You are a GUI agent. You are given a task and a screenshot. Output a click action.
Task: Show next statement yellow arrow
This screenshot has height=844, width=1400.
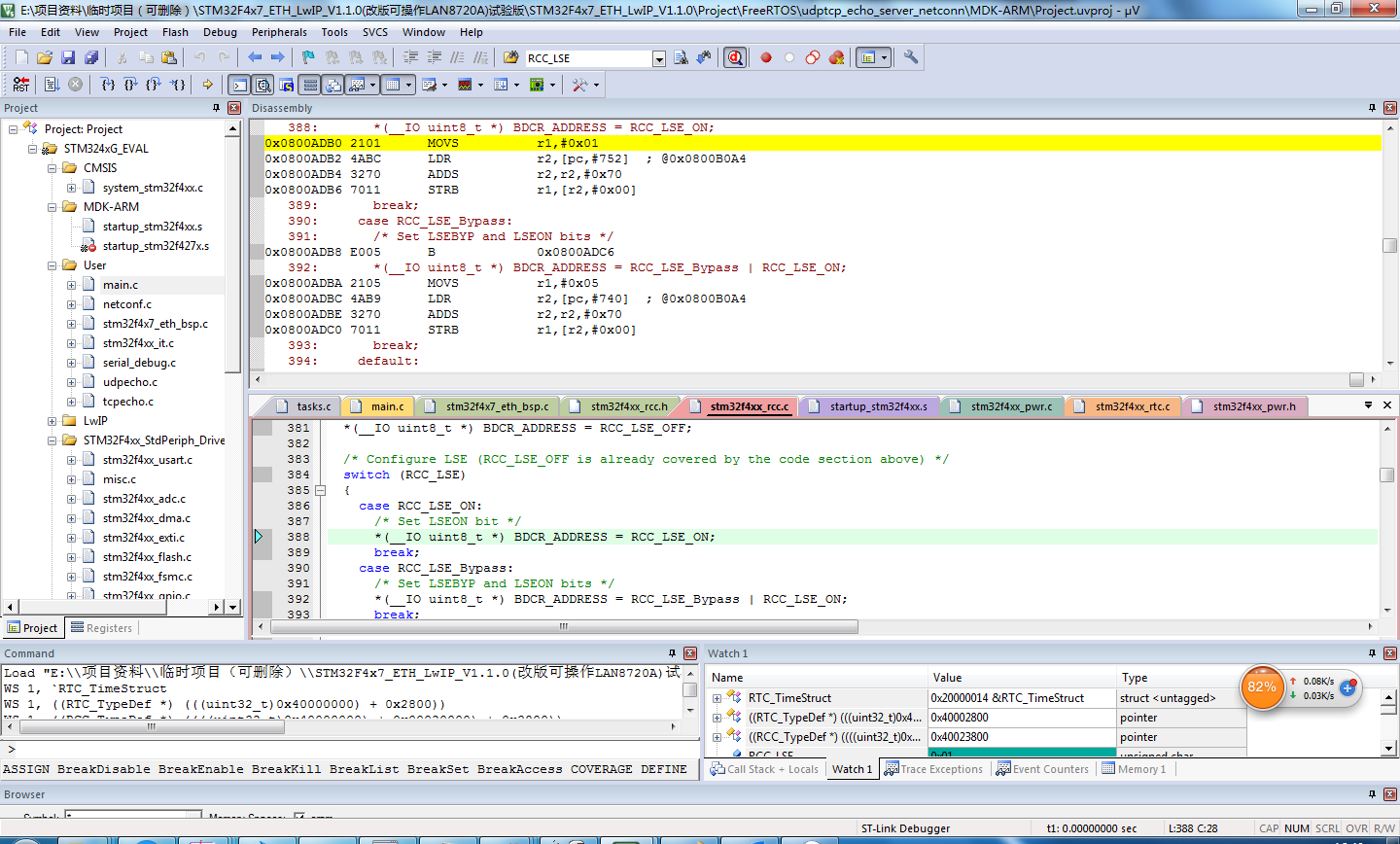[x=208, y=86]
